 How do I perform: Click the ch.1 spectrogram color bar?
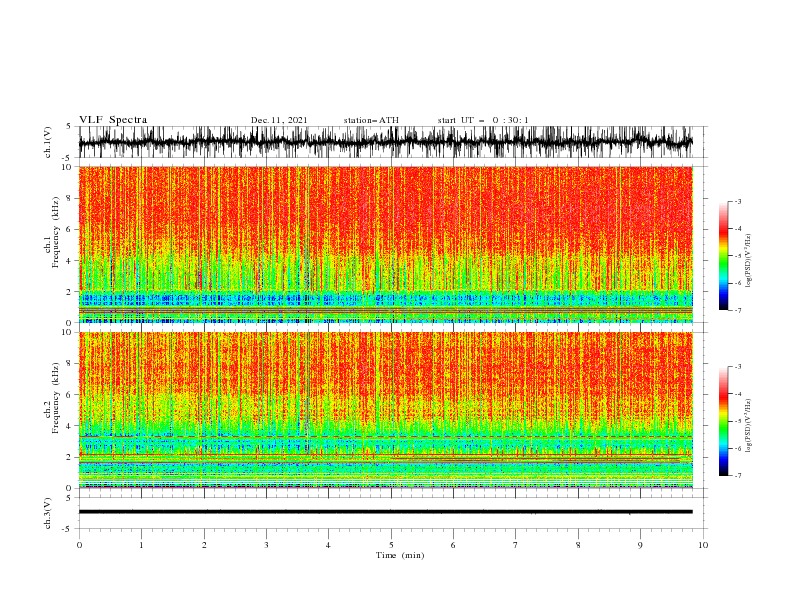(x=723, y=256)
